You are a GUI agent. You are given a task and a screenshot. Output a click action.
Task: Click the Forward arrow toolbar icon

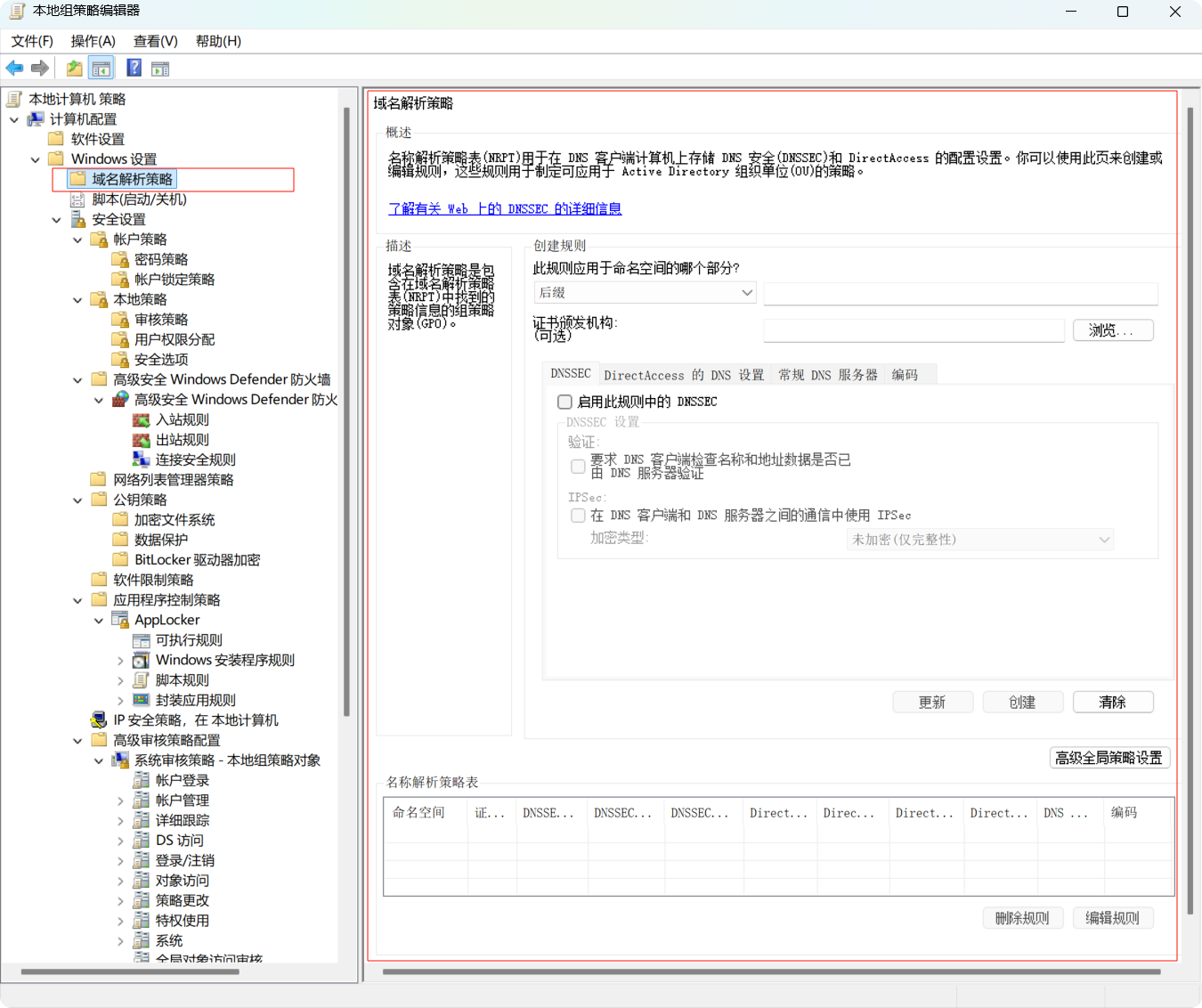click(39, 68)
